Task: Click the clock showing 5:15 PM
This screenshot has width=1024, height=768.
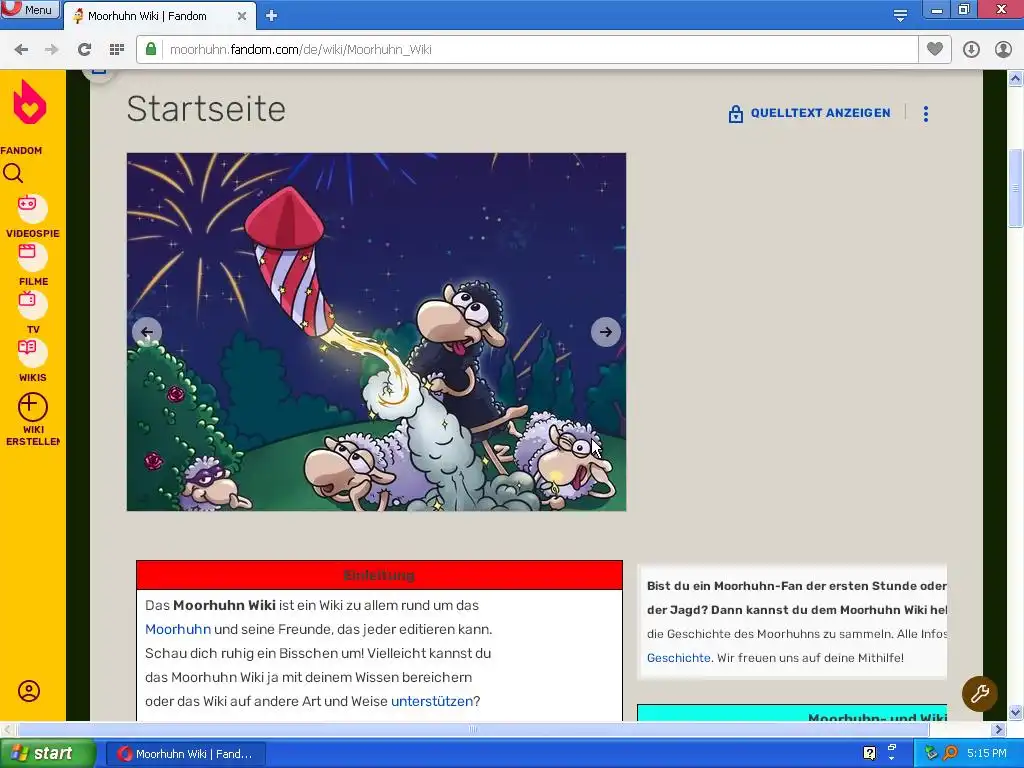Action: point(986,754)
